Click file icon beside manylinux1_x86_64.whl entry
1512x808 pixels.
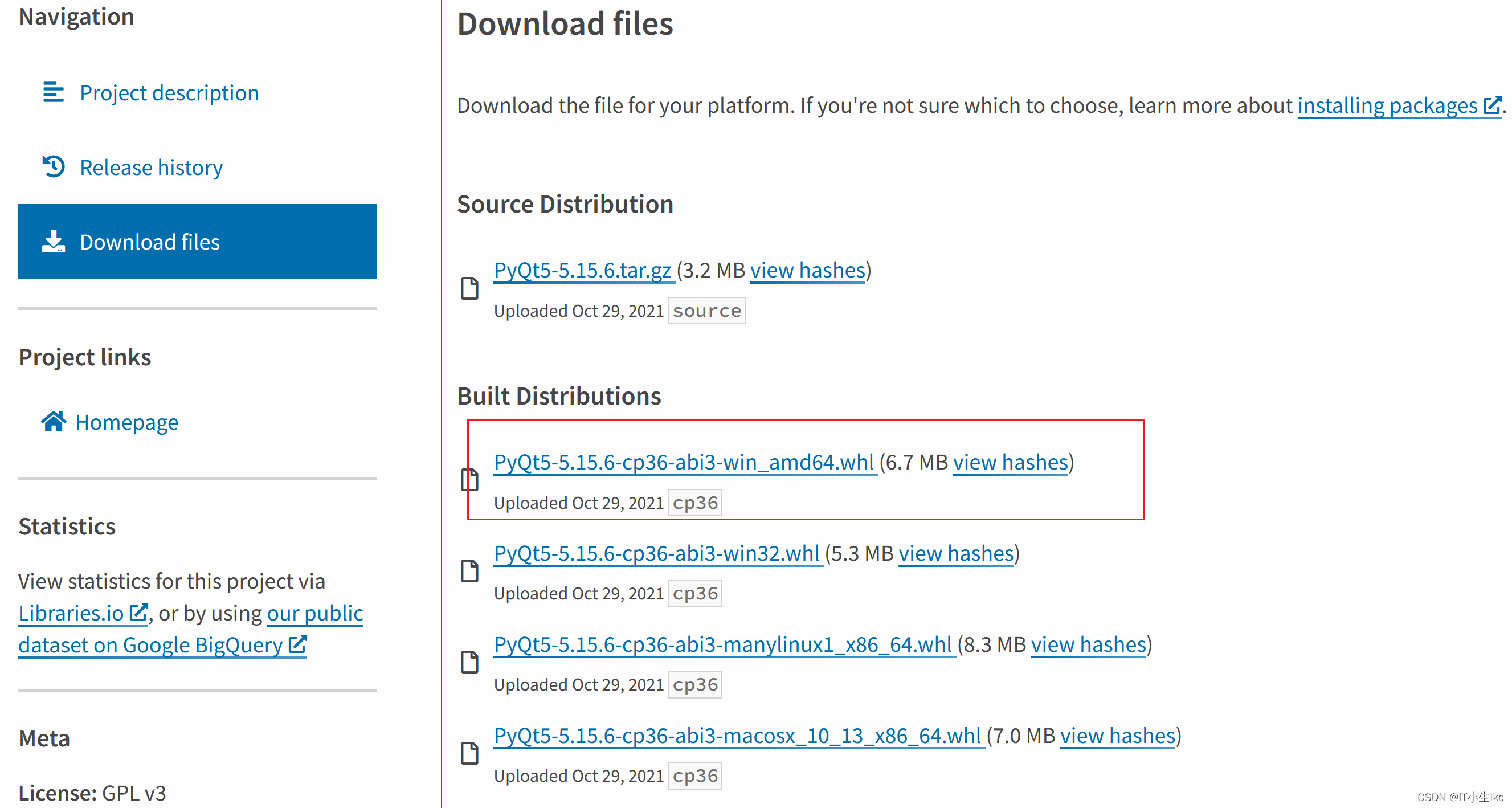click(x=469, y=662)
